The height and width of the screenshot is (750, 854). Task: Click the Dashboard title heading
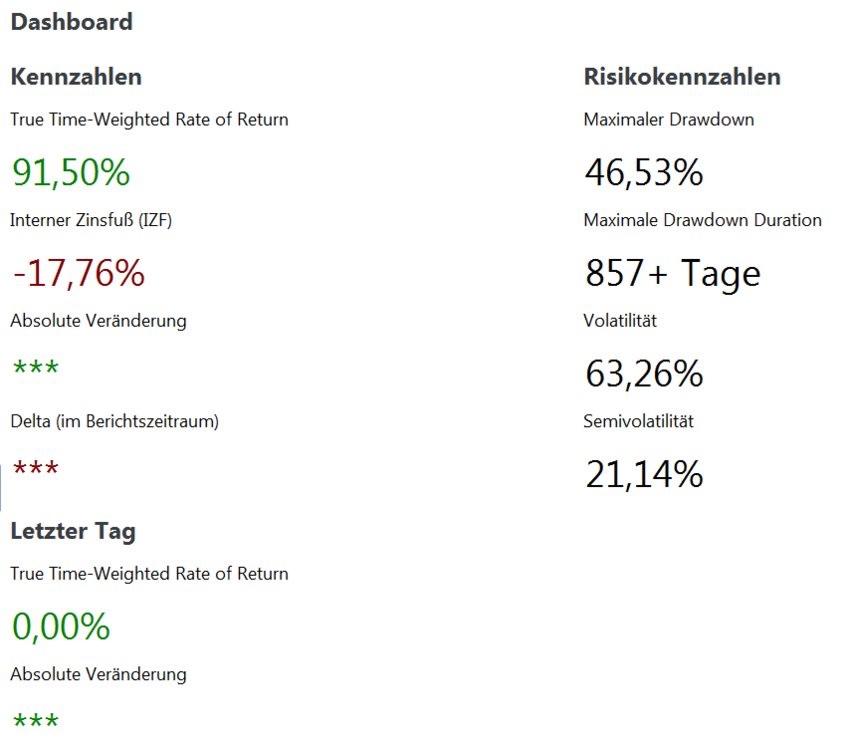[x=71, y=22]
